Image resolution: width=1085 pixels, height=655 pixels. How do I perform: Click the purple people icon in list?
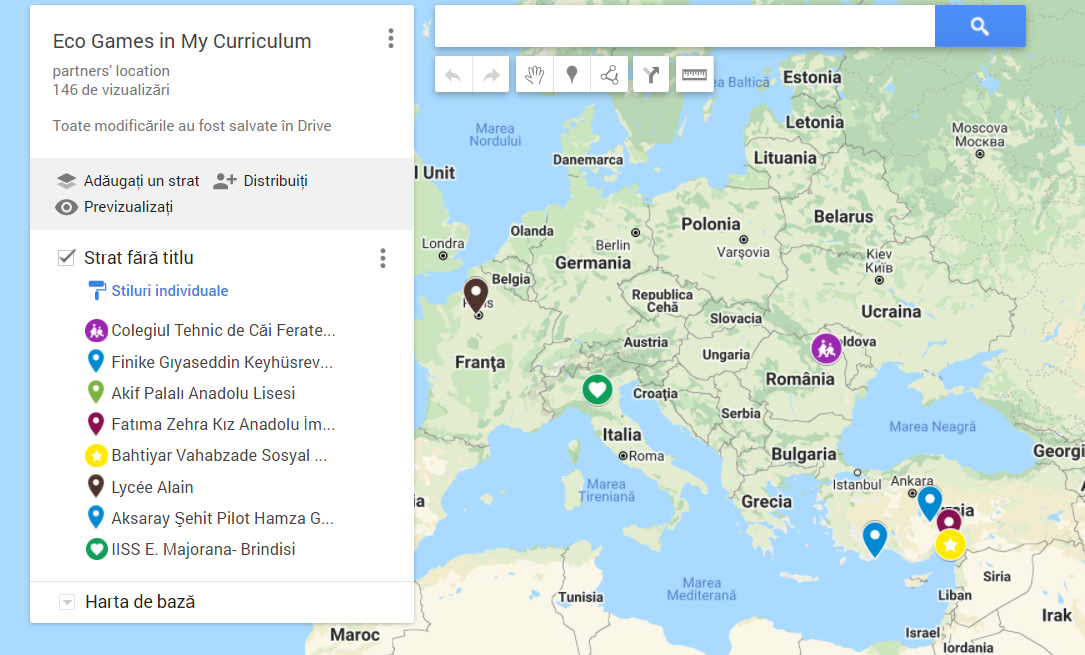[x=96, y=331]
